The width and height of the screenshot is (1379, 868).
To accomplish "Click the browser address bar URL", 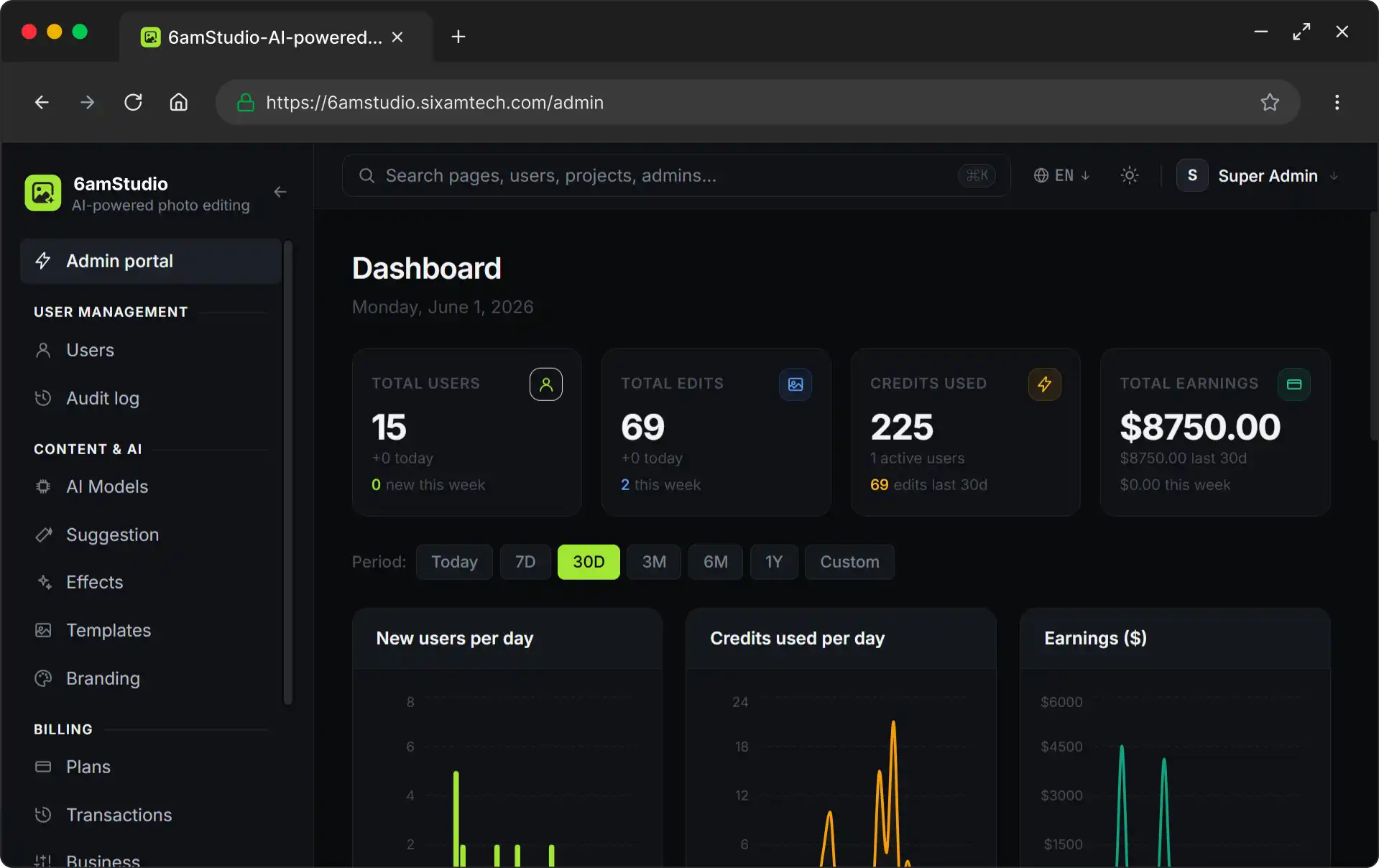I will pyautogui.click(x=435, y=102).
